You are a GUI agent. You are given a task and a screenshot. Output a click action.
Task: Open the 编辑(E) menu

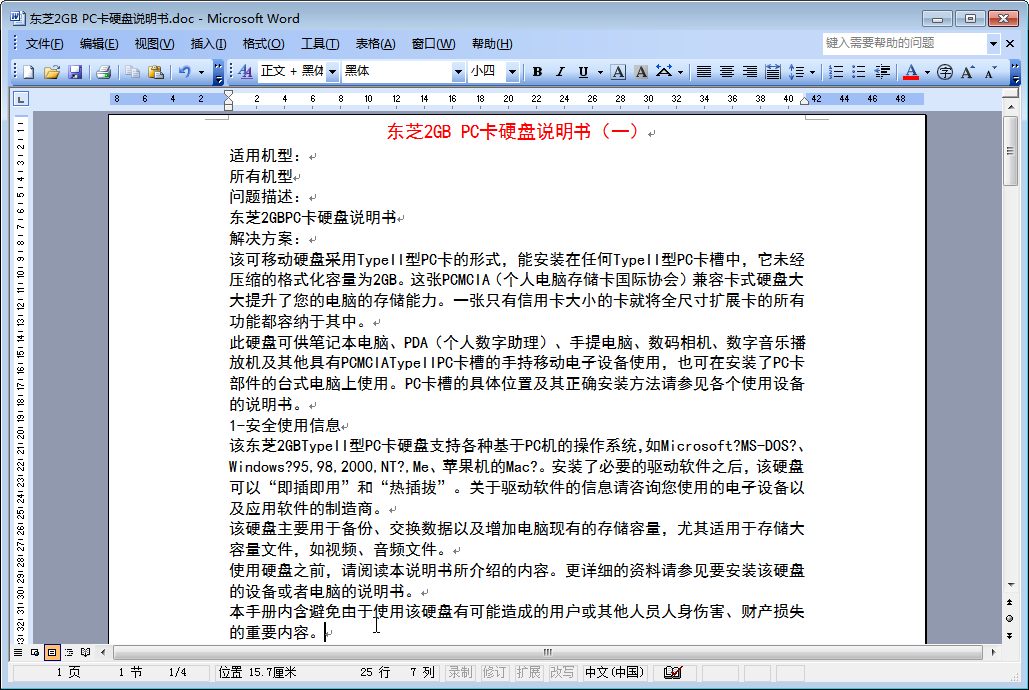(x=99, y=44)
